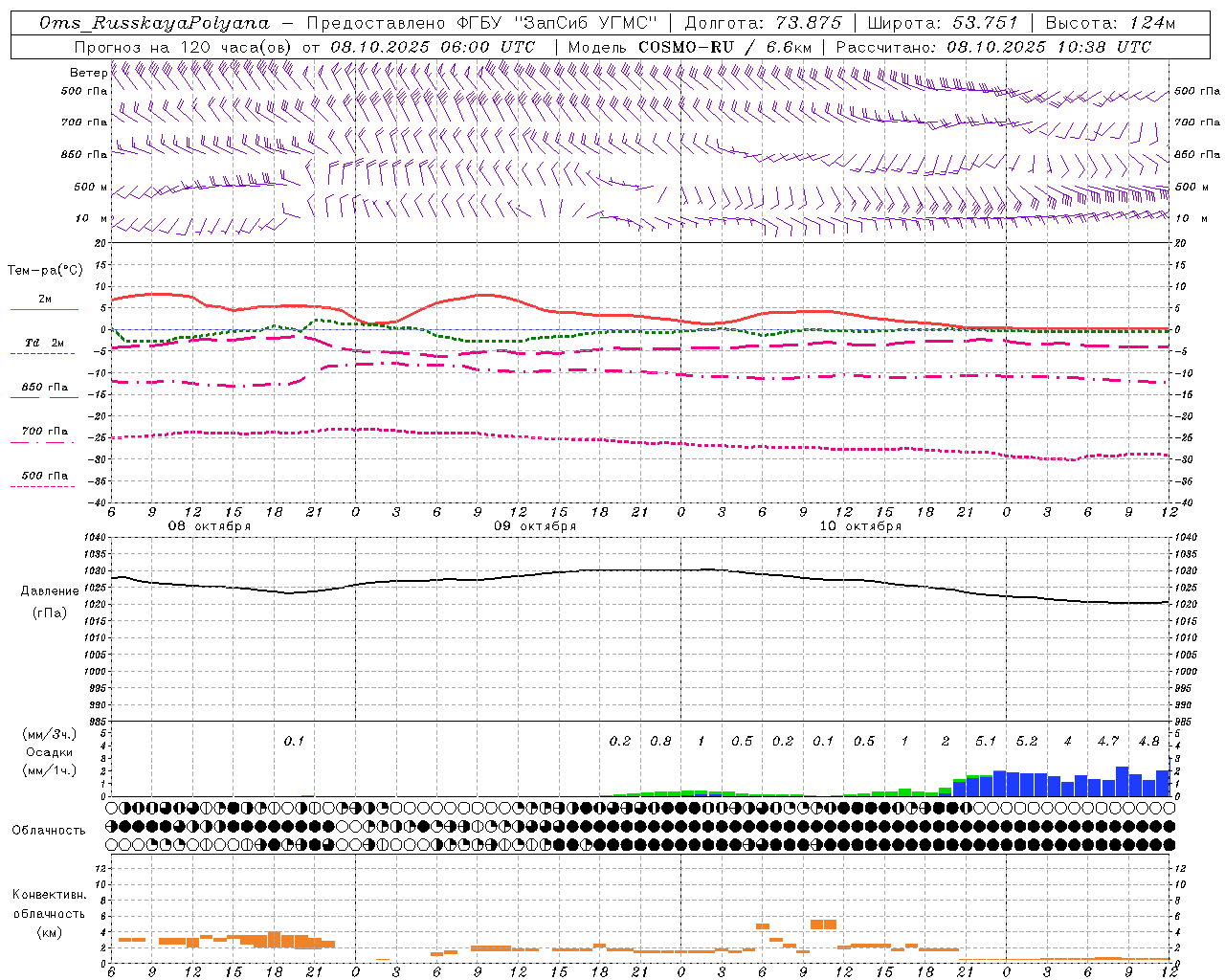Screen dimensions: 1225x980
Task: Click the 4.7 precipitation value
Action: 1108,741
